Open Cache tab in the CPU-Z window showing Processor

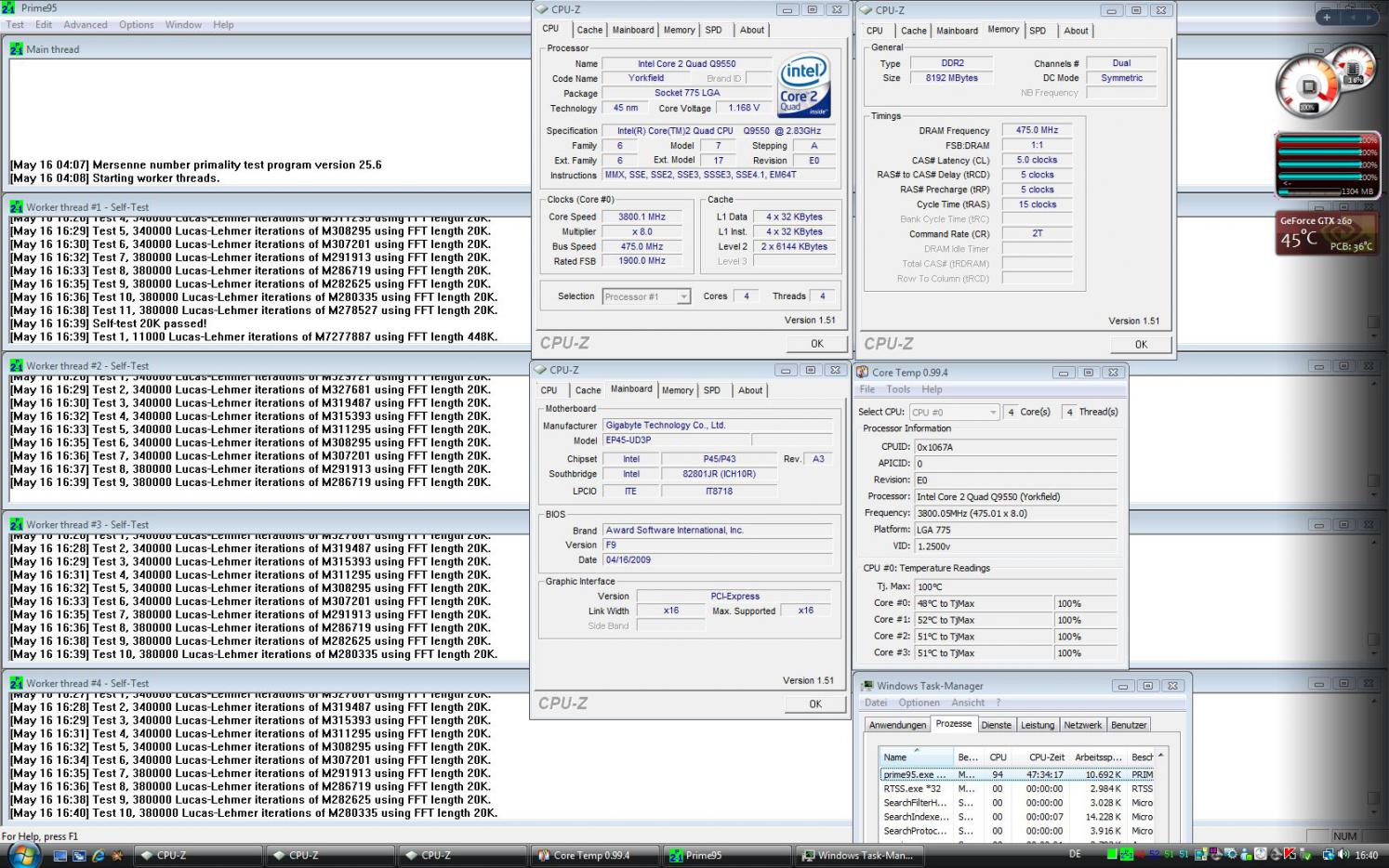point(589,30)
